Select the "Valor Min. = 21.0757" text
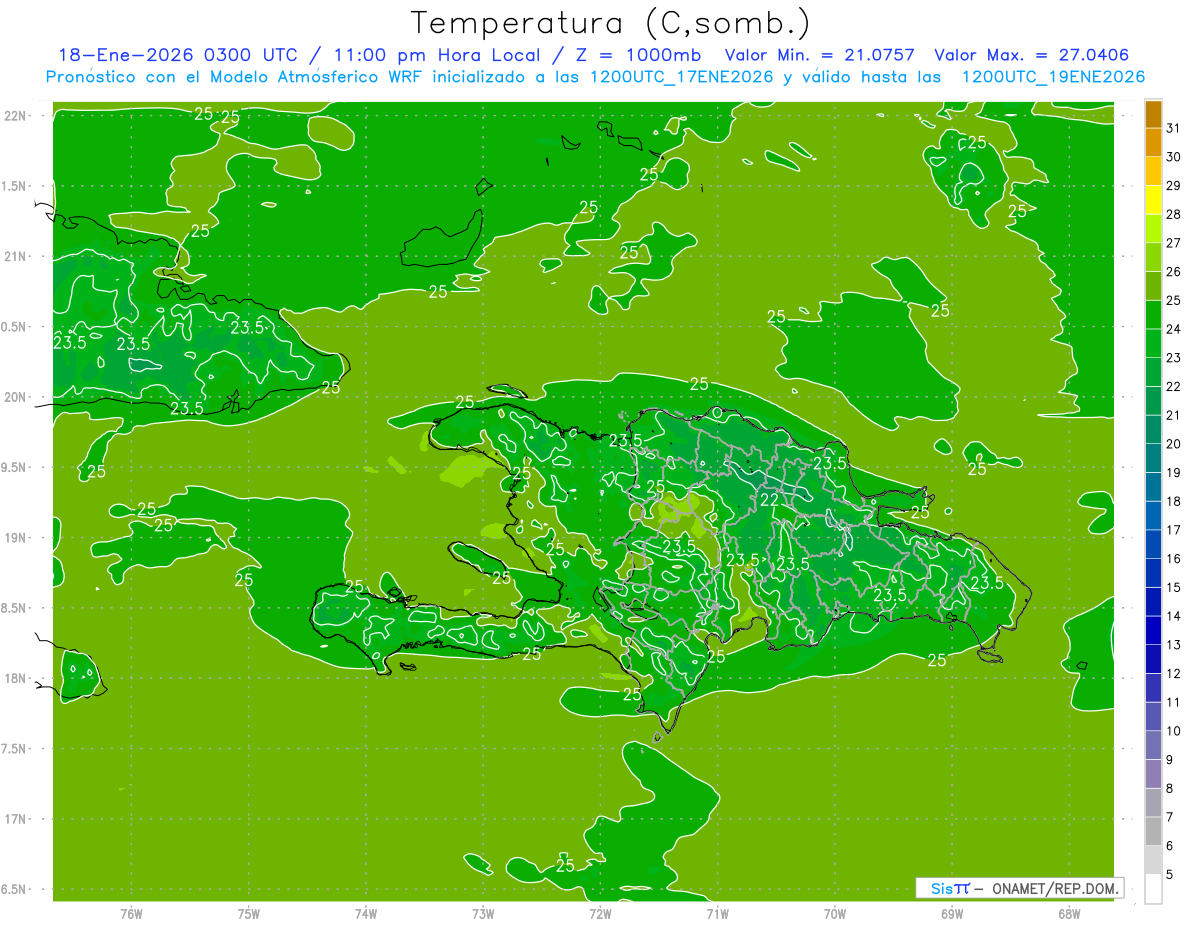 tap(819, 55)
